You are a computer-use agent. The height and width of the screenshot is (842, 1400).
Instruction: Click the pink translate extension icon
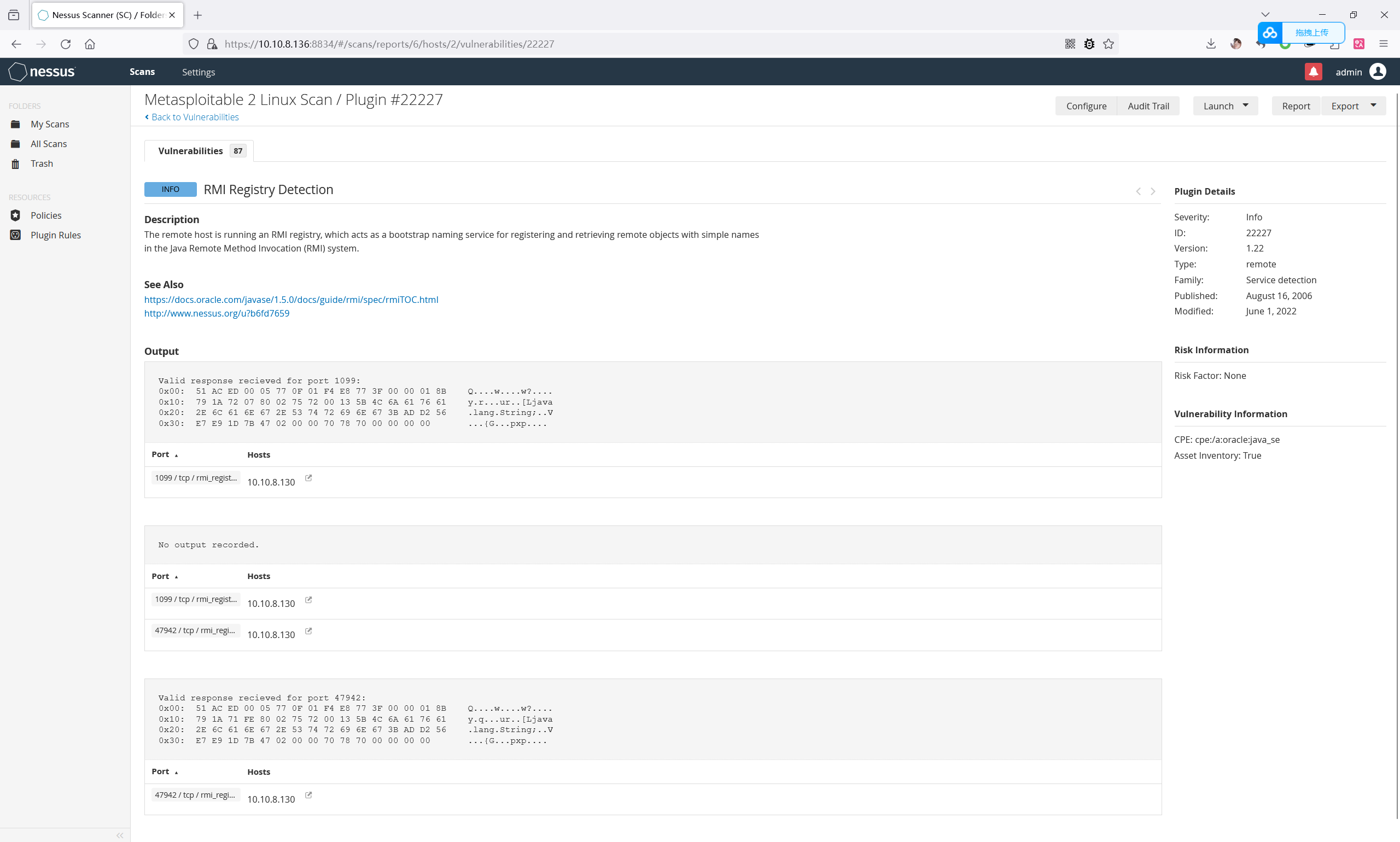(1358, 44)
